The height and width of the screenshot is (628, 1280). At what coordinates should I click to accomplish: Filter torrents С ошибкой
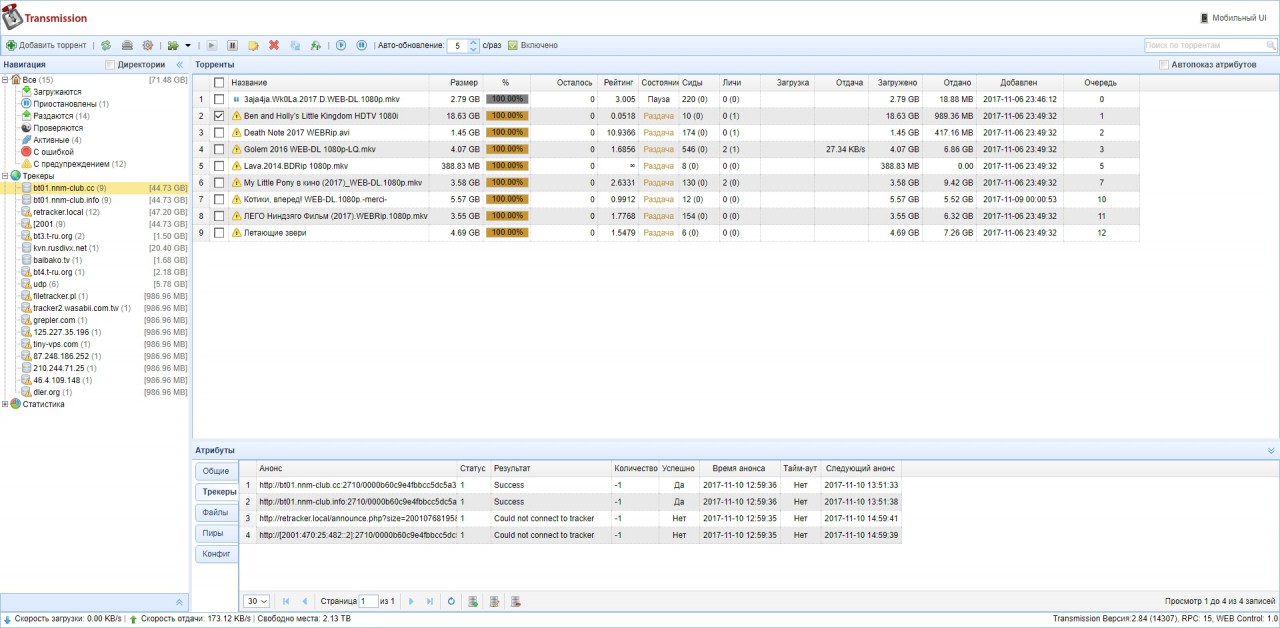tap(53, 152)
